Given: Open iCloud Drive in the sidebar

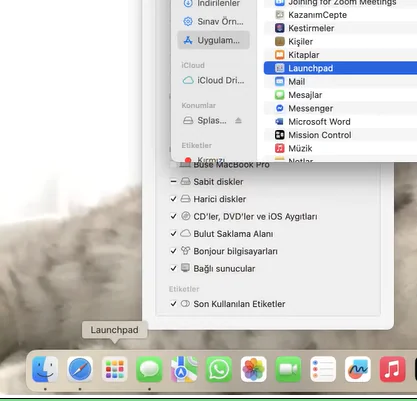Looking at the screenshot, I should [213, 80].
